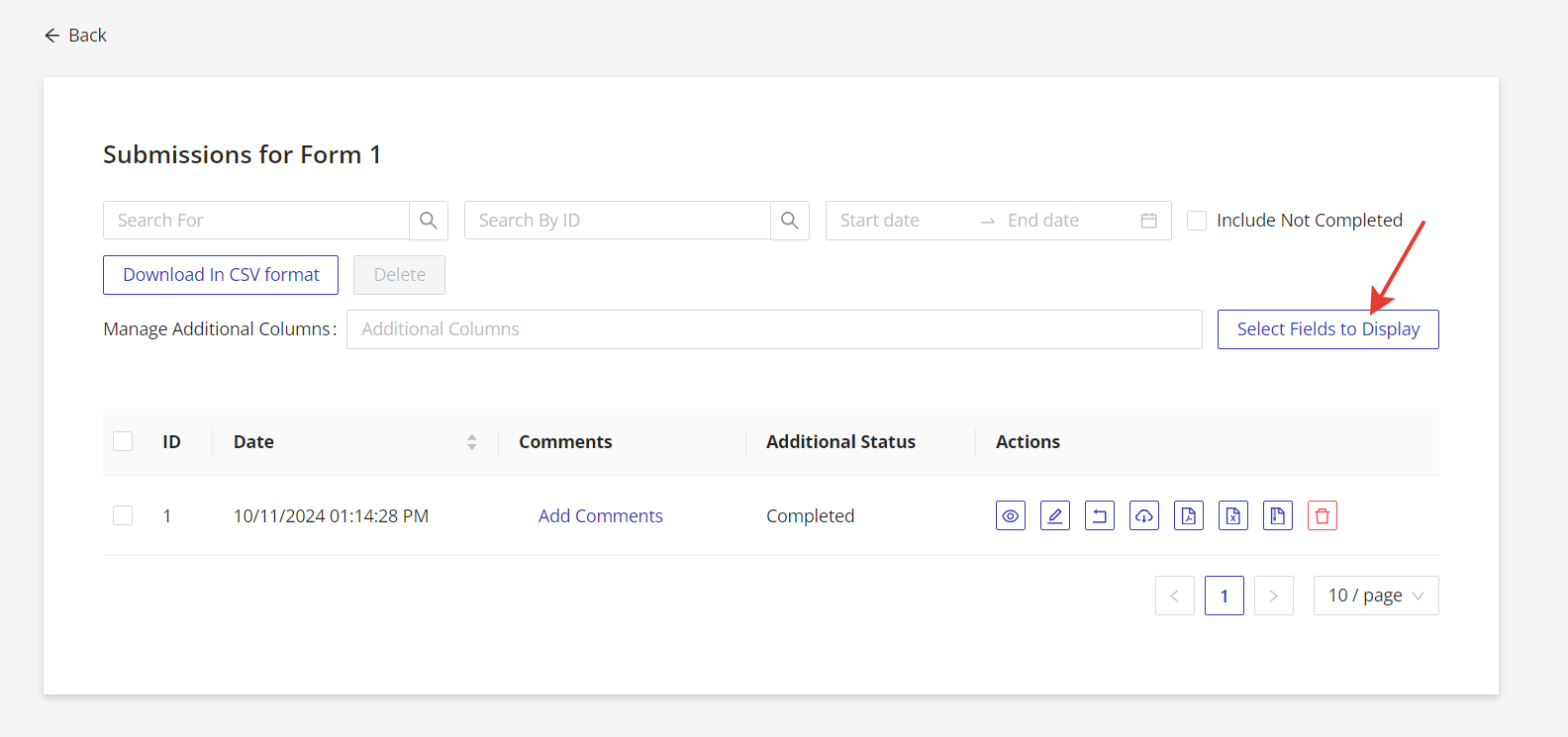Edit submission 1 with the pencil icon

1054,515
